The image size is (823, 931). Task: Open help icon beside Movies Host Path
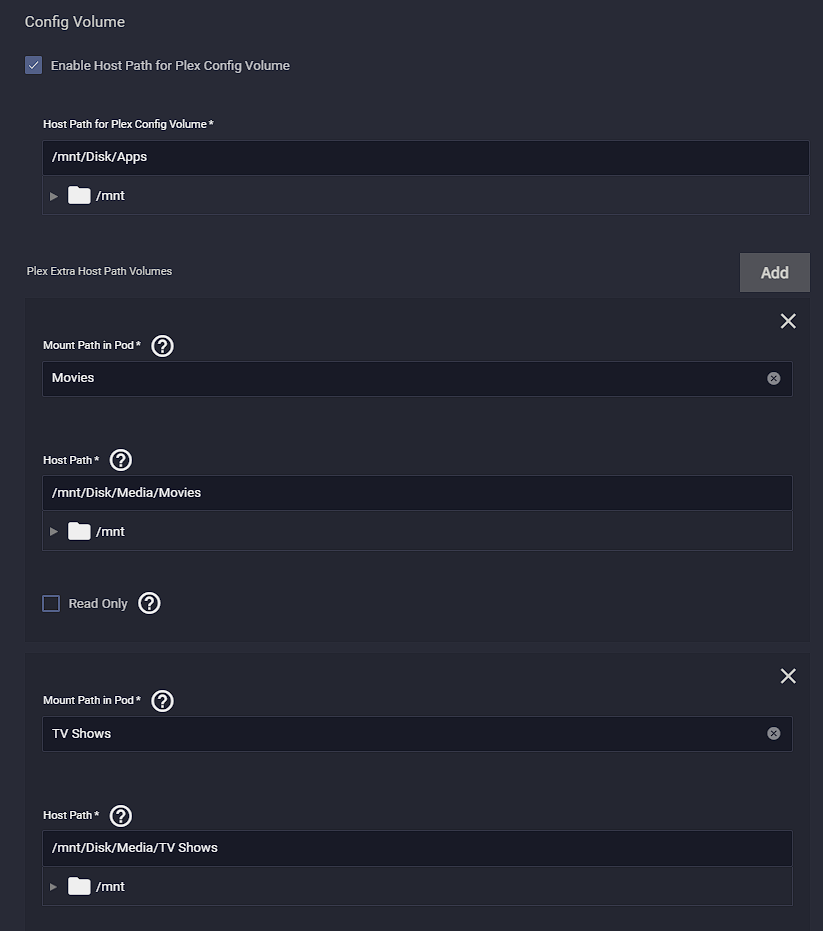coord(121,460)
